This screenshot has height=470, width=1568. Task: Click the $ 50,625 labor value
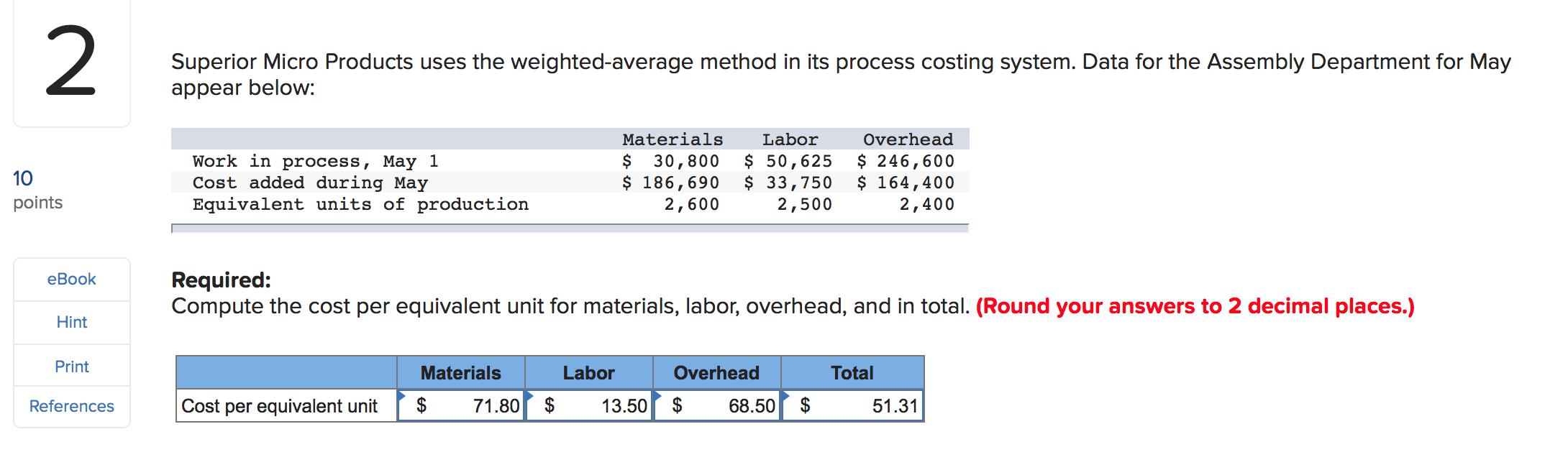coord(788,161)
